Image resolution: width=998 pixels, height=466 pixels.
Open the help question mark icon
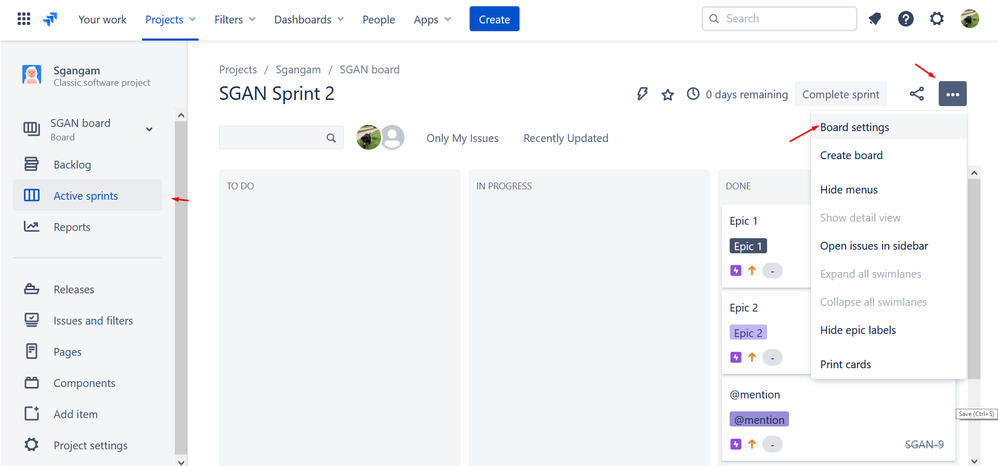coord(906,19)
